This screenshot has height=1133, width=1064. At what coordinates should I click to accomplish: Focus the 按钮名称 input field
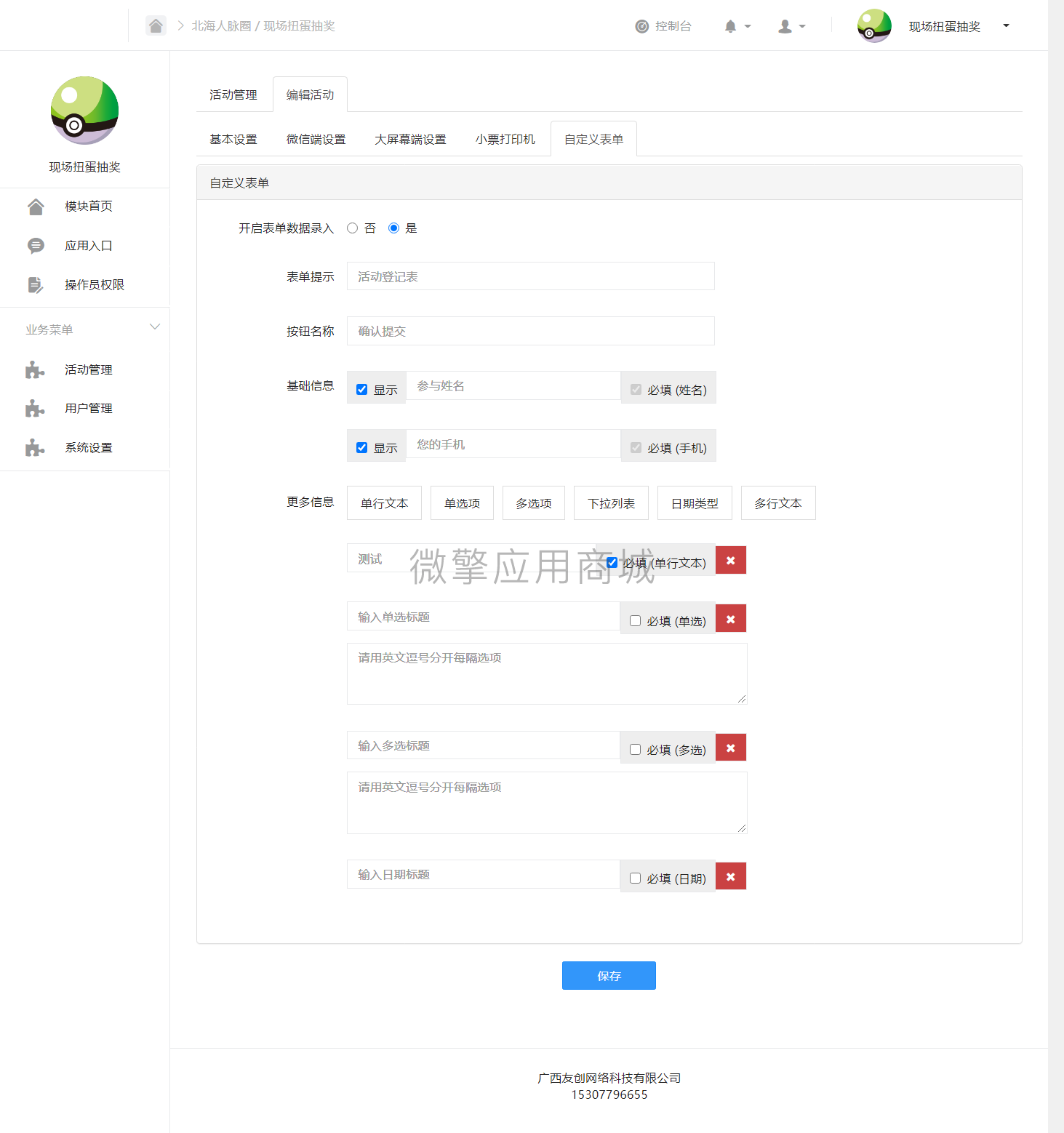click(531, 331)
